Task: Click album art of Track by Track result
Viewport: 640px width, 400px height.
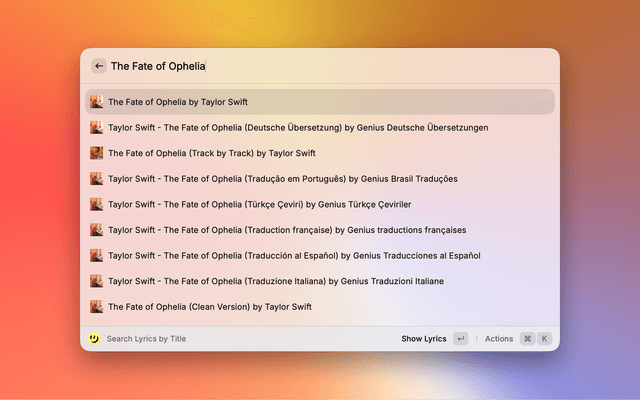Action: point(97,153)
